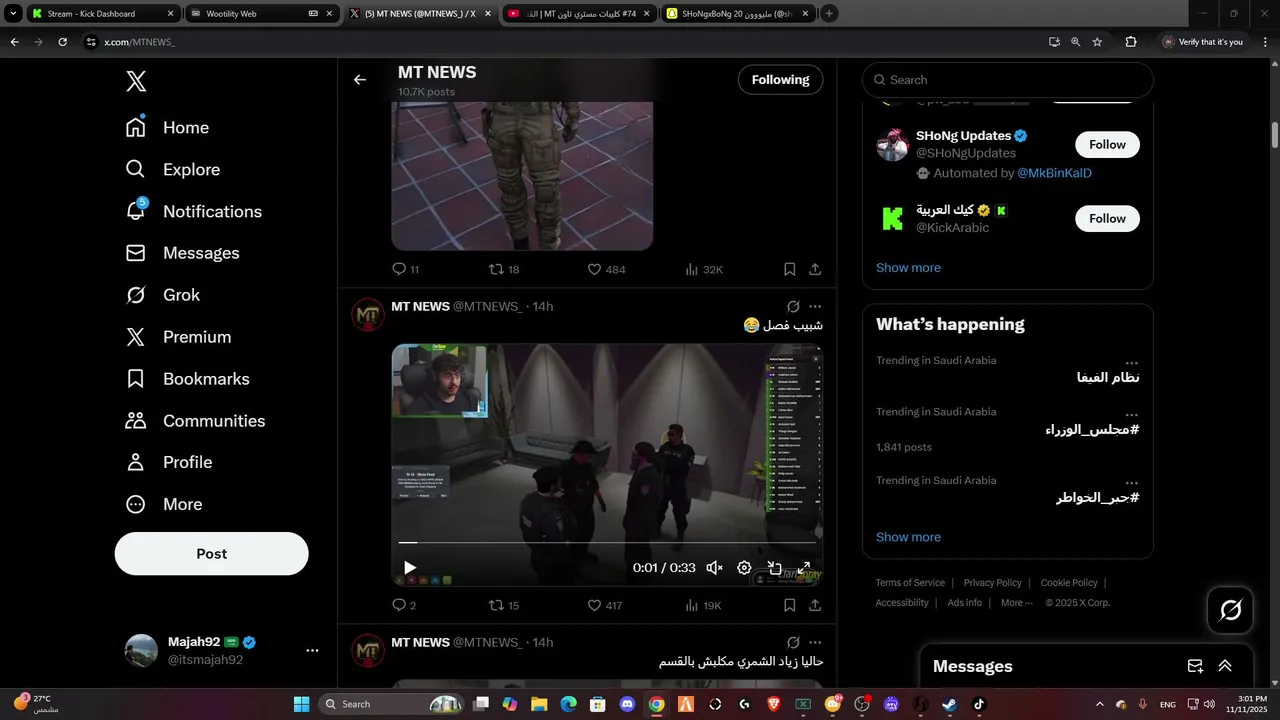Toggle the Following button for MT NEWS
The width and height of the screenshot is (1280, 720).
(x=780, y=80)
